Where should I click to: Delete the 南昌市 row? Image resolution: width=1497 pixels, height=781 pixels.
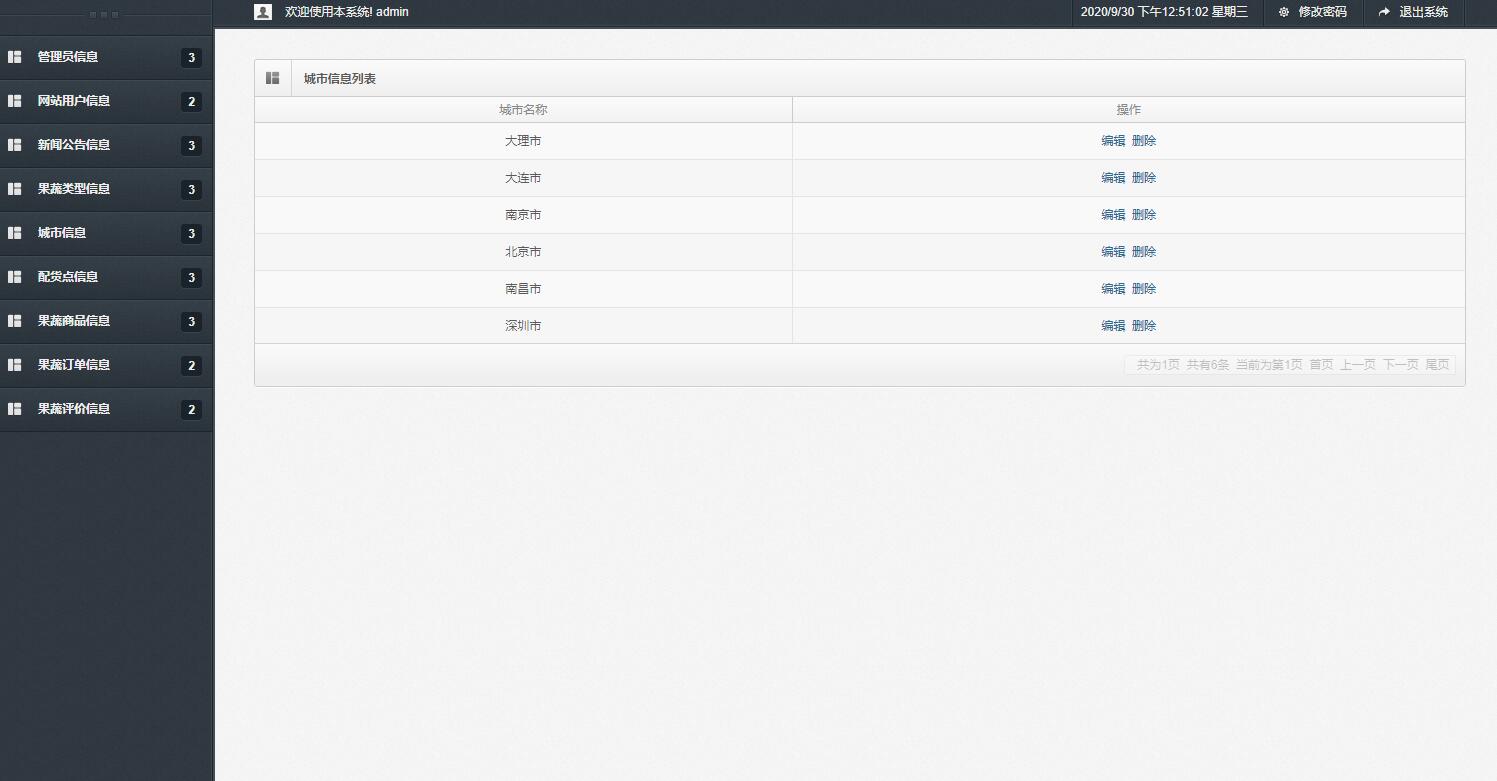point(1144,289)
